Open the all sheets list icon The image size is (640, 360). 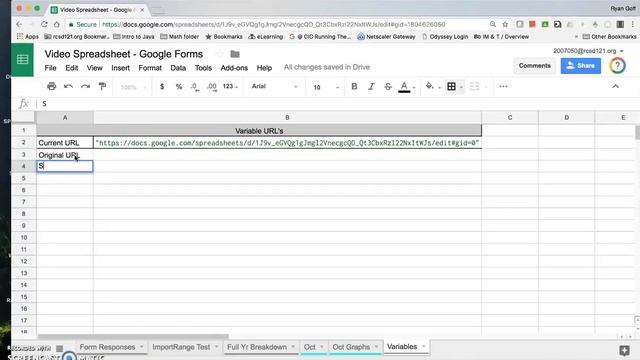click(x=60, y=348)
